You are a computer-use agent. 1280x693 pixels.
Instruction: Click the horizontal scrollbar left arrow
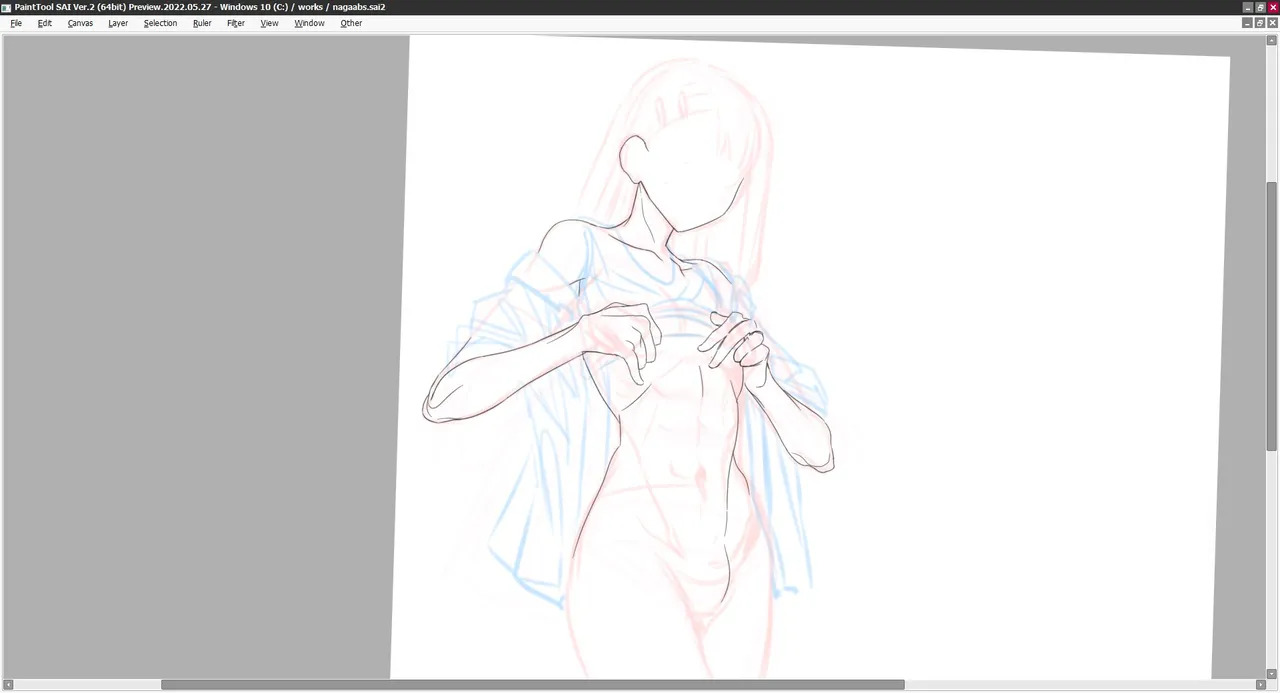click(8, 685)
